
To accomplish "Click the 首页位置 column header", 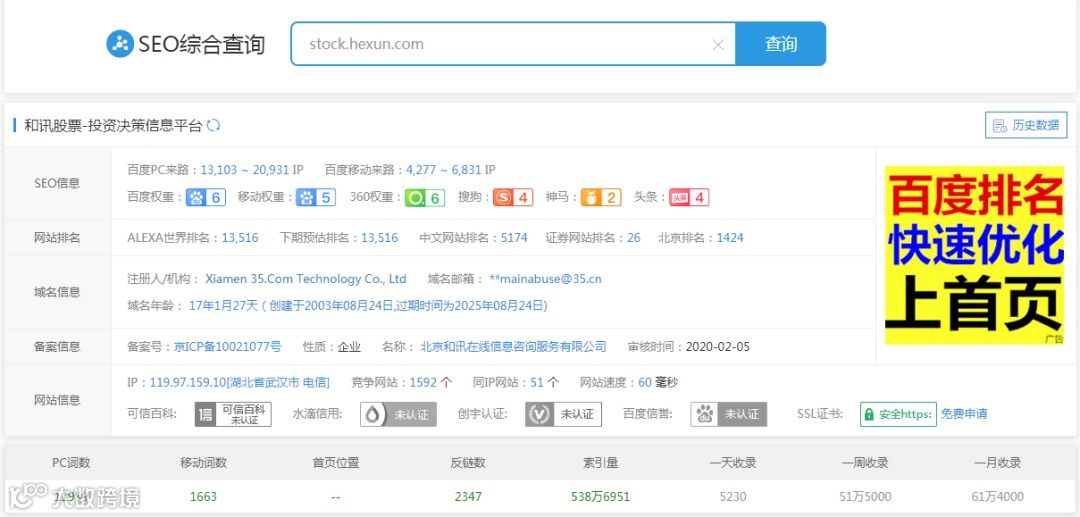I will click(335, 463).
